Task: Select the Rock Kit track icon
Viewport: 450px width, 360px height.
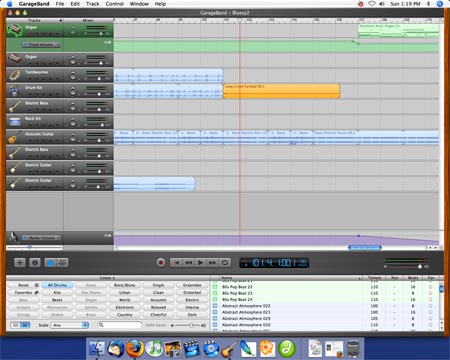Action: [14, 121]
